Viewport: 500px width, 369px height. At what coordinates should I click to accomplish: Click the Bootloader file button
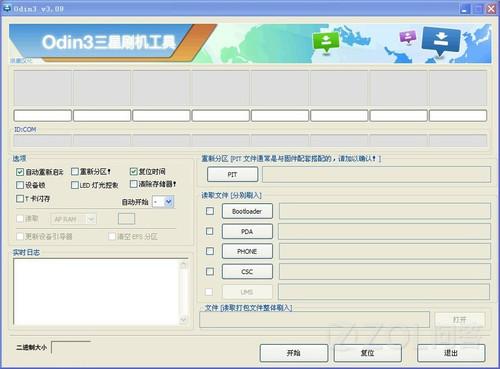pyautogui.click(x=247, y=211)
